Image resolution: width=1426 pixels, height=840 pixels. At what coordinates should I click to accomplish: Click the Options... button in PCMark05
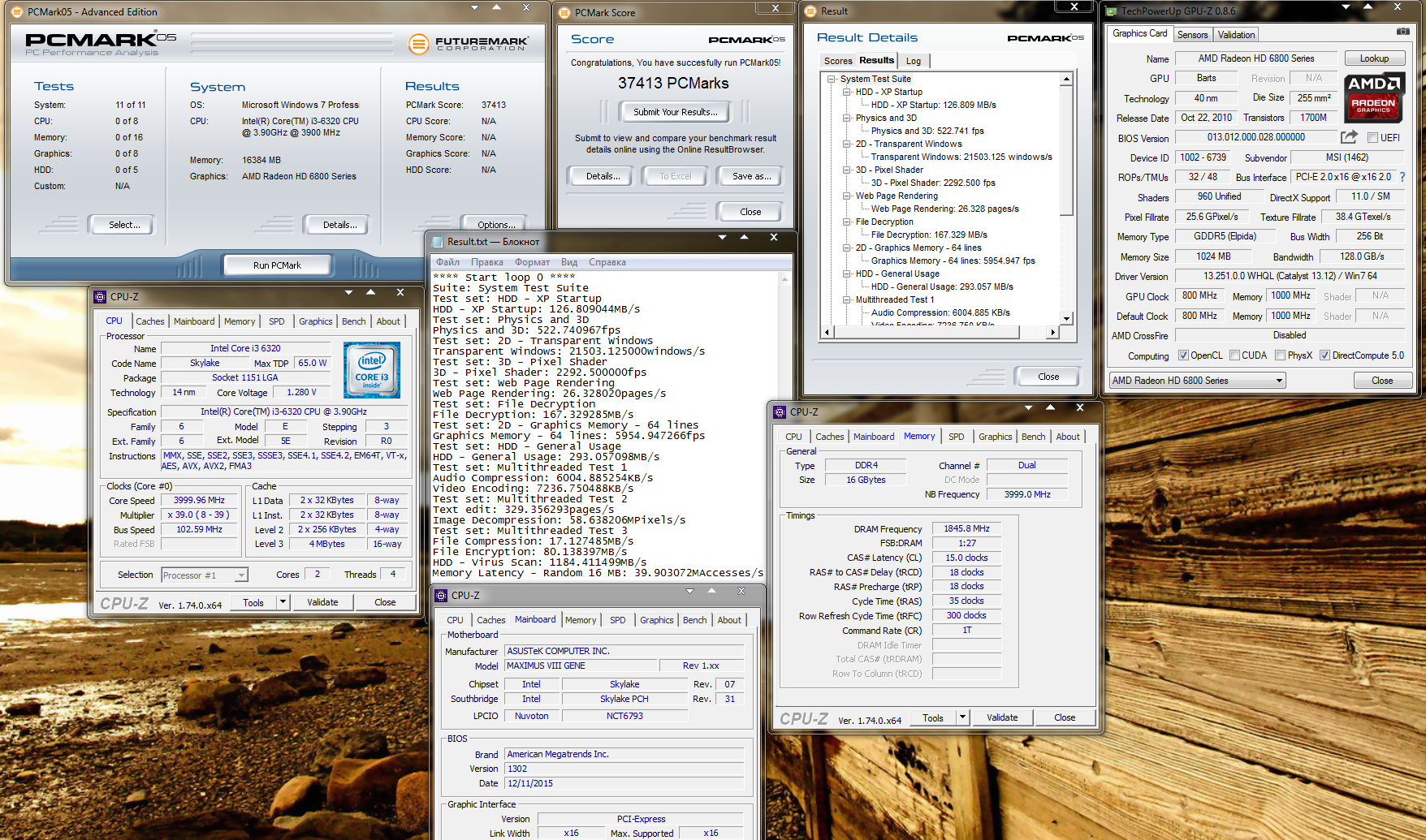click(x=496, y=225)
